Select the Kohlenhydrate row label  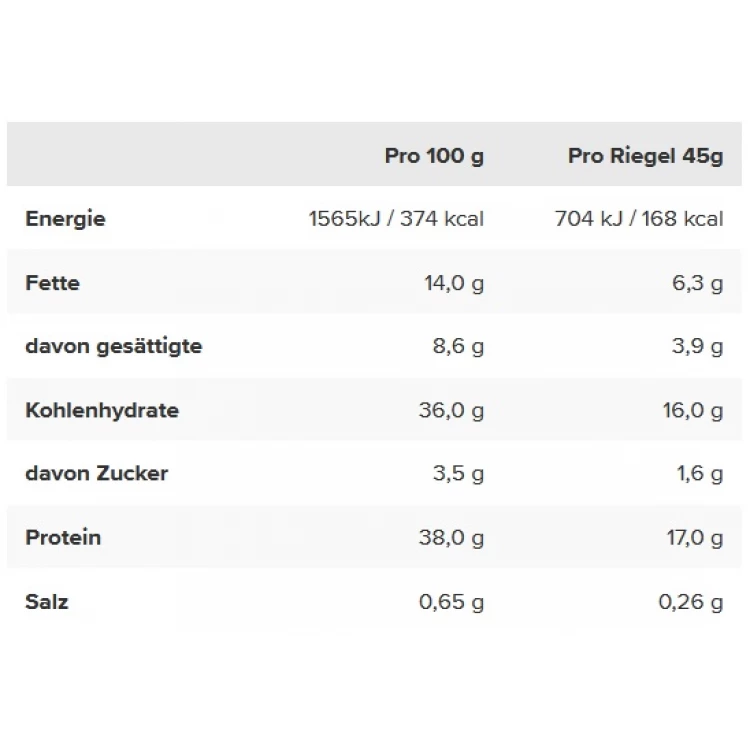(x=102, y=410)
